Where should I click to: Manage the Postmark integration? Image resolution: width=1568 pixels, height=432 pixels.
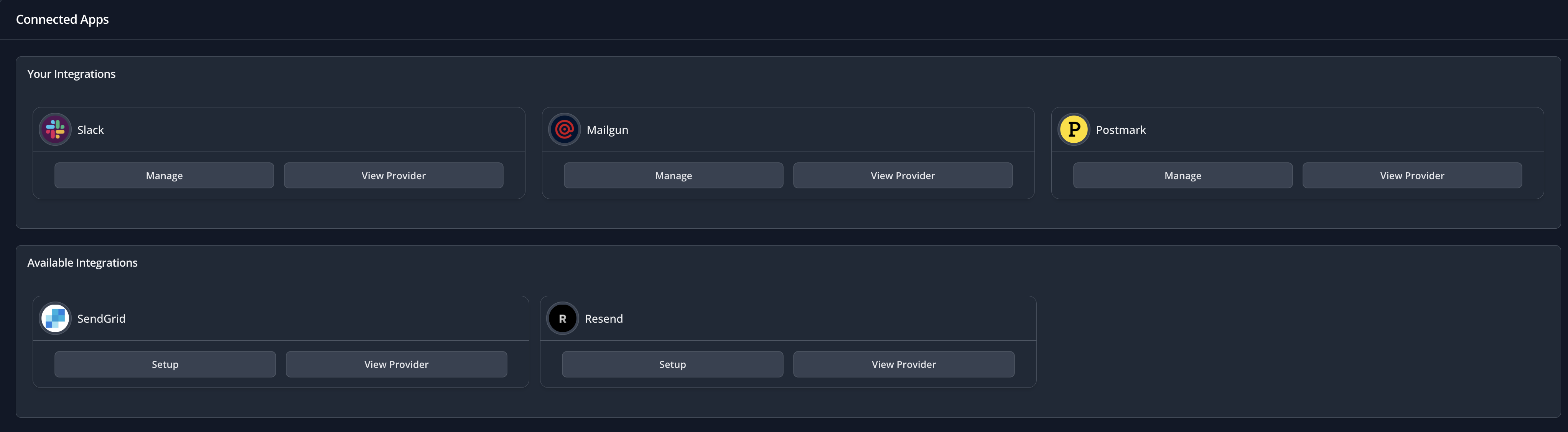(x=1182, y=175)
